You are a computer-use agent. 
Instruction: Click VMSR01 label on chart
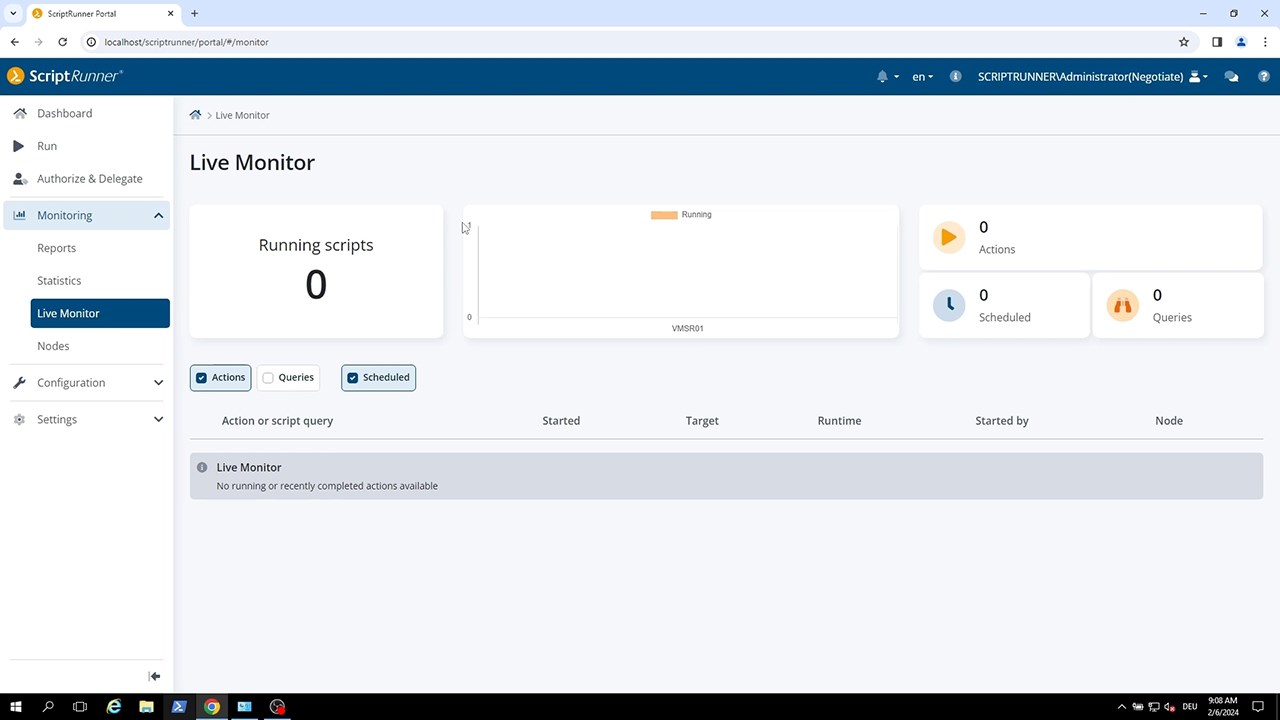(687, 328)
